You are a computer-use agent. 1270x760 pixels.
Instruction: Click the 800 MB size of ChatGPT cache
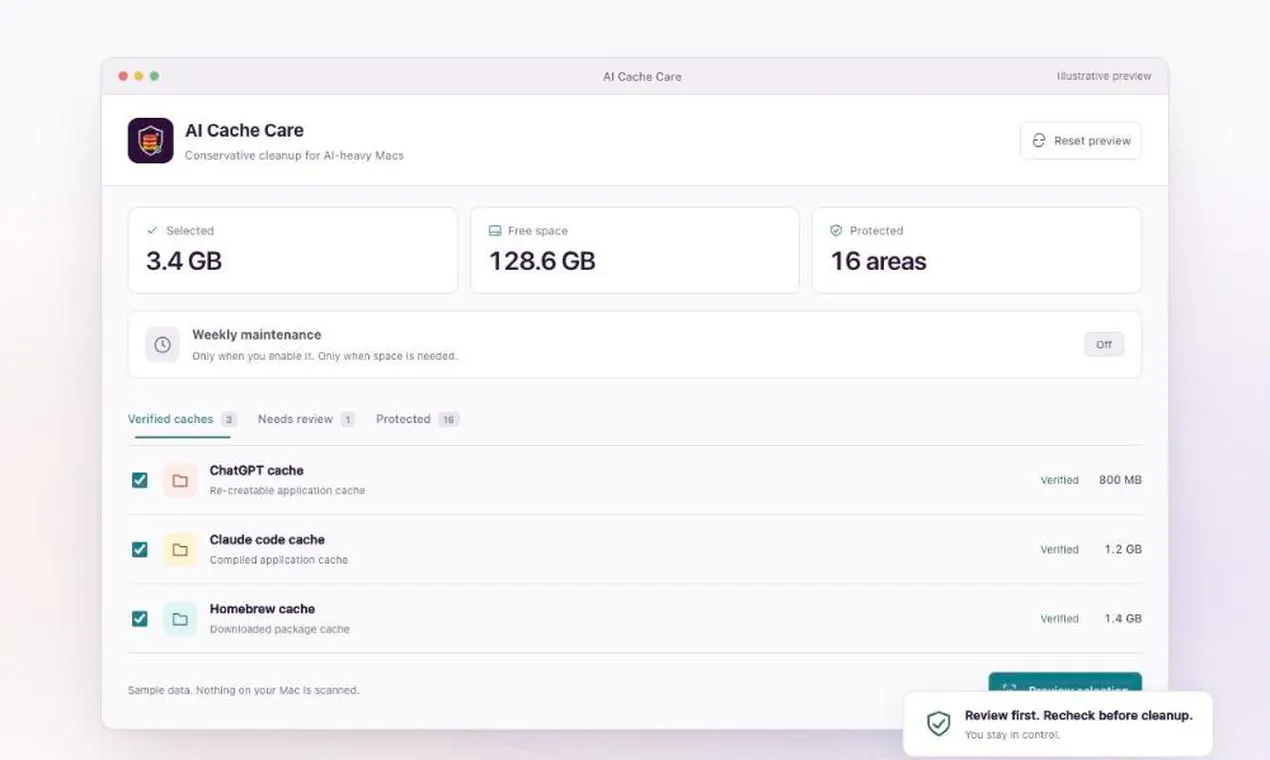(1120, 480)
